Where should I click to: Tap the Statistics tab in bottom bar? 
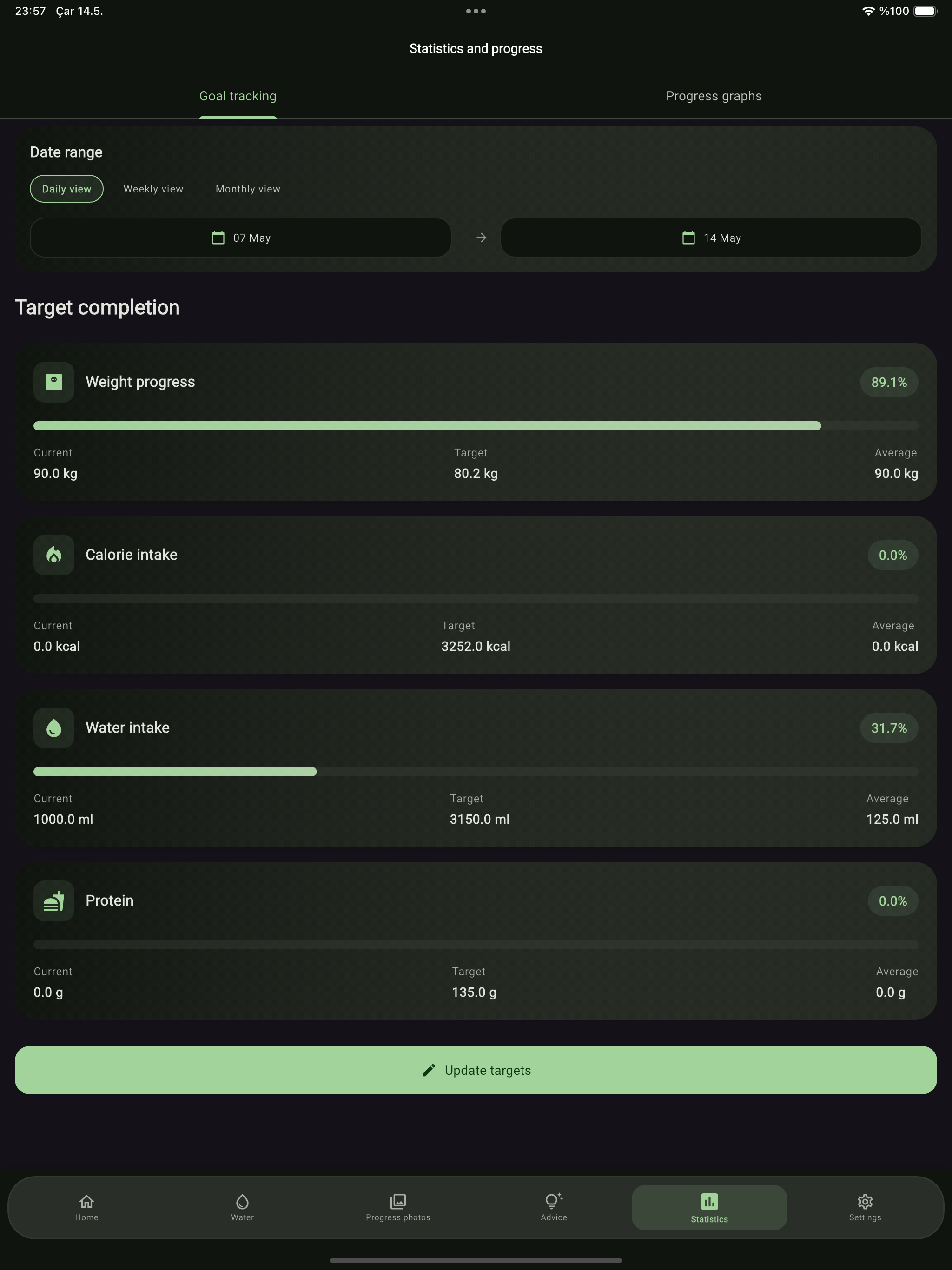[709, 1207]
